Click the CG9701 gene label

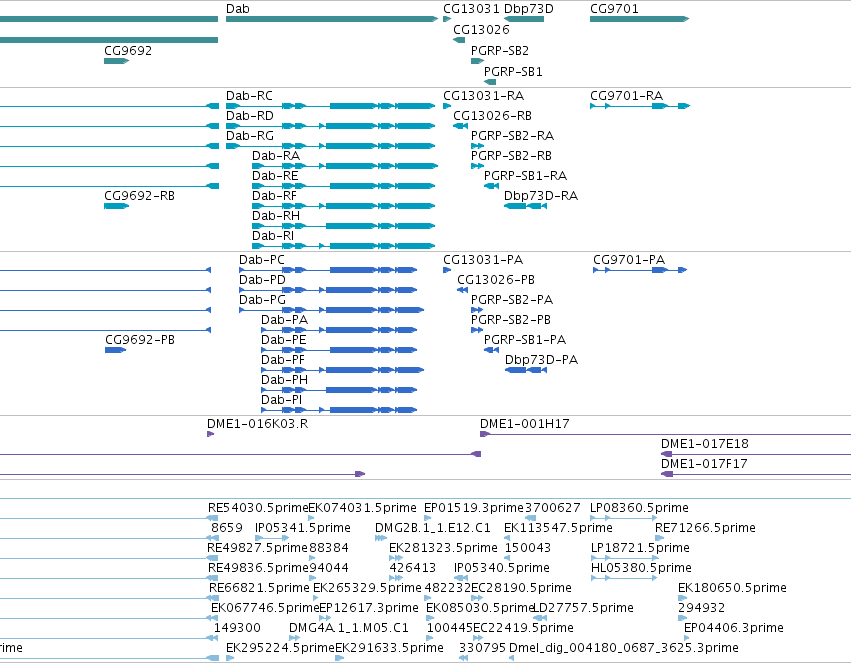point(614,9)
